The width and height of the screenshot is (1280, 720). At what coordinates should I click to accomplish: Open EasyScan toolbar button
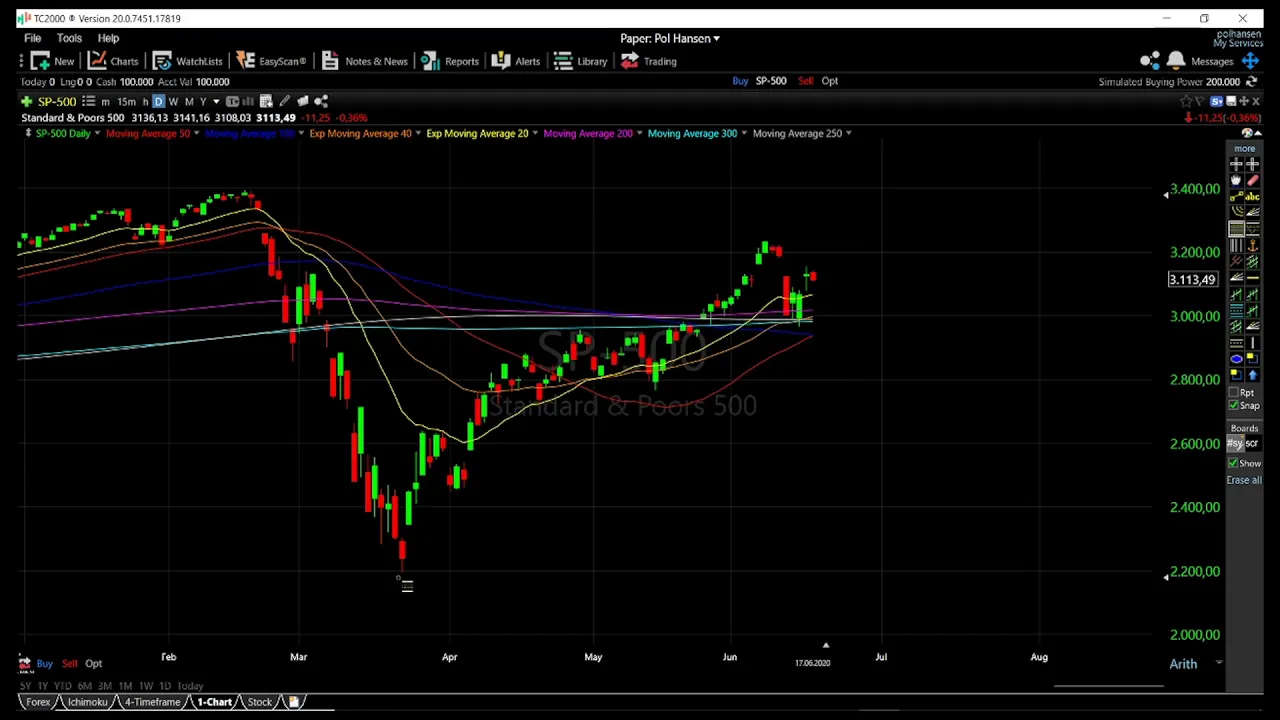(x=271, y=61)
